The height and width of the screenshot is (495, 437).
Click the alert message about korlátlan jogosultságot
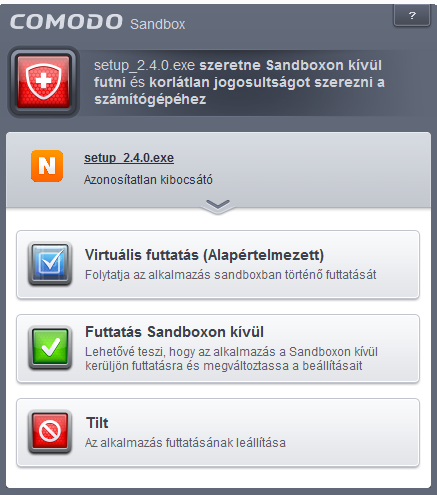coord(239,82)
